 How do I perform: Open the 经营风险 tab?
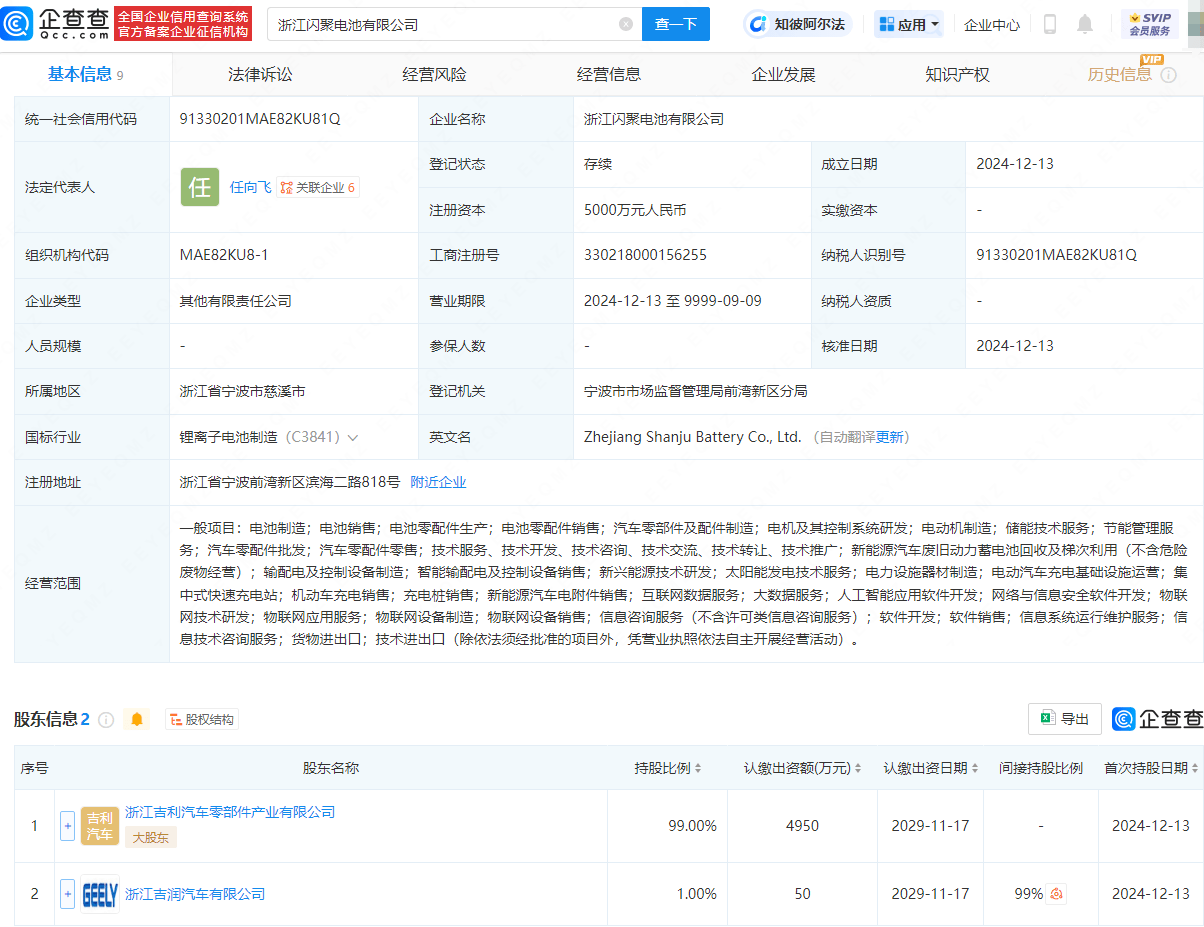pyautogui.click(x=435, y=75)
